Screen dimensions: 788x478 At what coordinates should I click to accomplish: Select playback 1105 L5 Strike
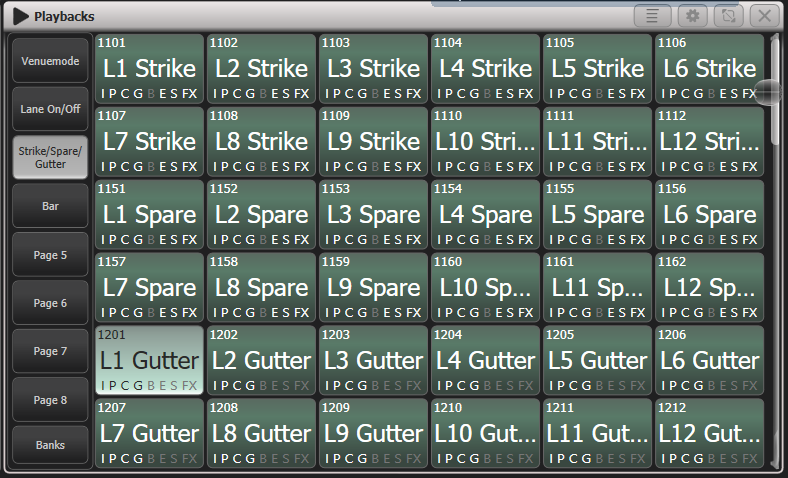pos(598,69)
